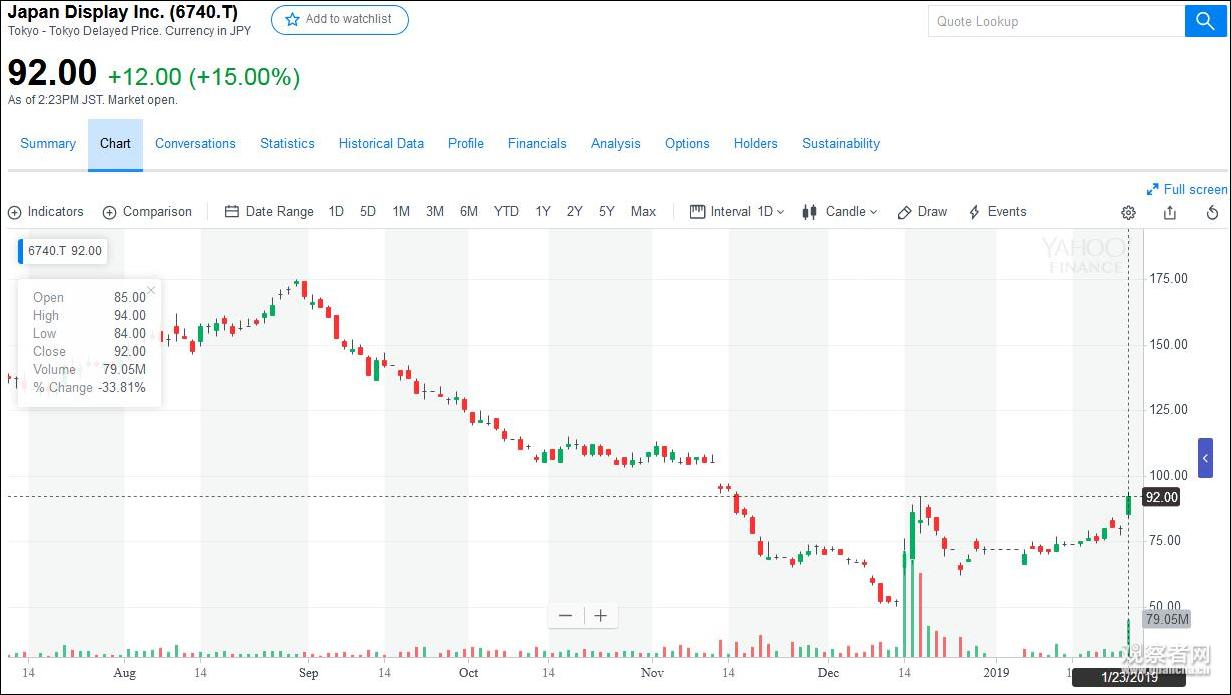Click the 1/23/2019 date marker

point(1129,678)
